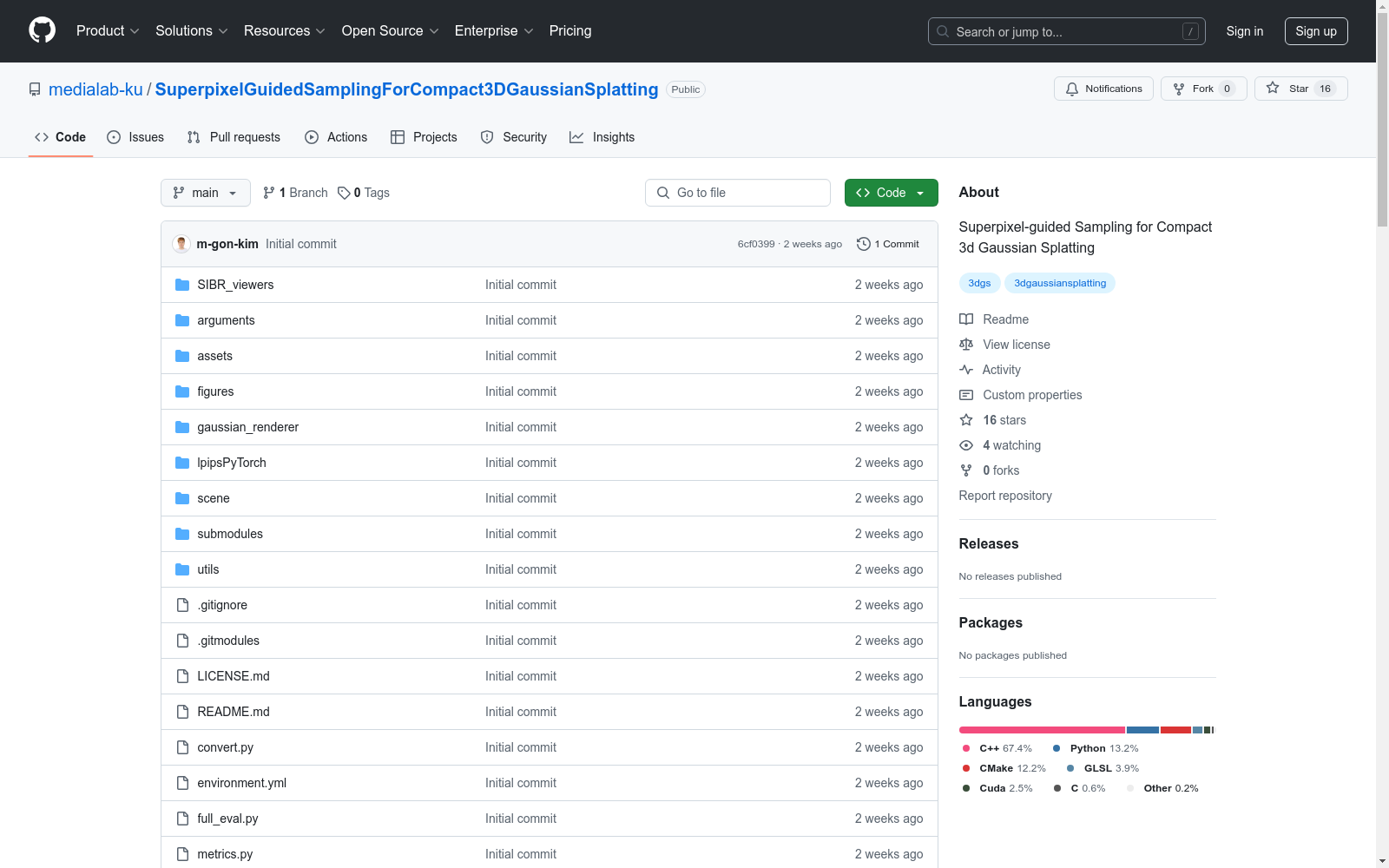The image size is (1389, 868).
Task: Expand the Resources menu
Action: 285,30
